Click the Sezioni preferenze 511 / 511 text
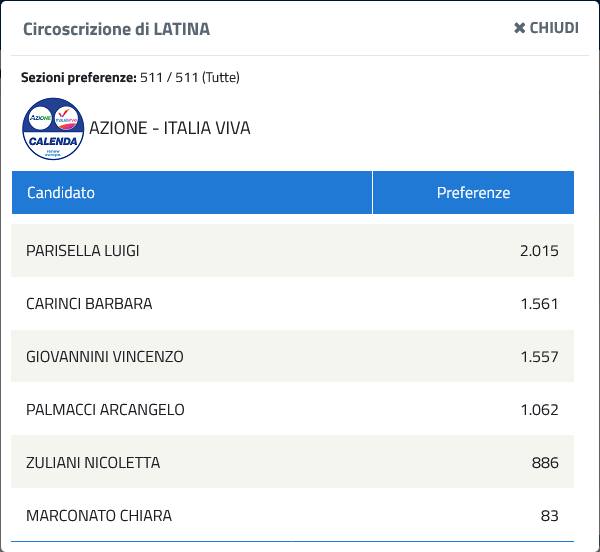Image resolution: width=600 pixels, height=552 pixels. point(130,78)
